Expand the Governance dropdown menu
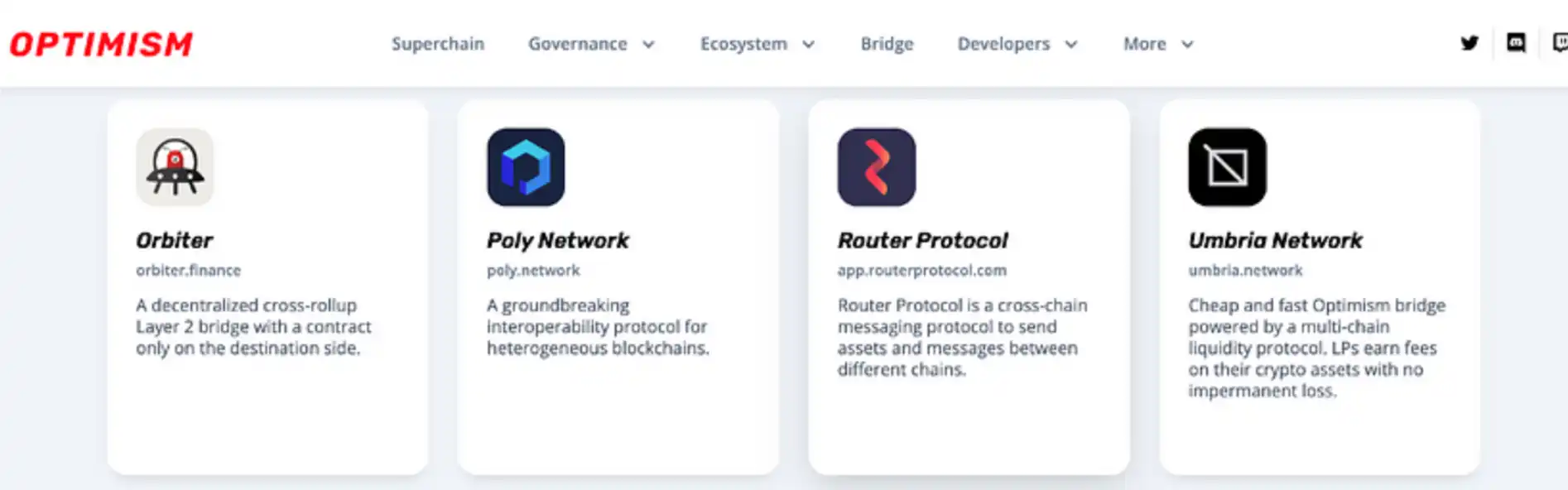Viewport: 1568px width, 490px height. coord(591,44)
